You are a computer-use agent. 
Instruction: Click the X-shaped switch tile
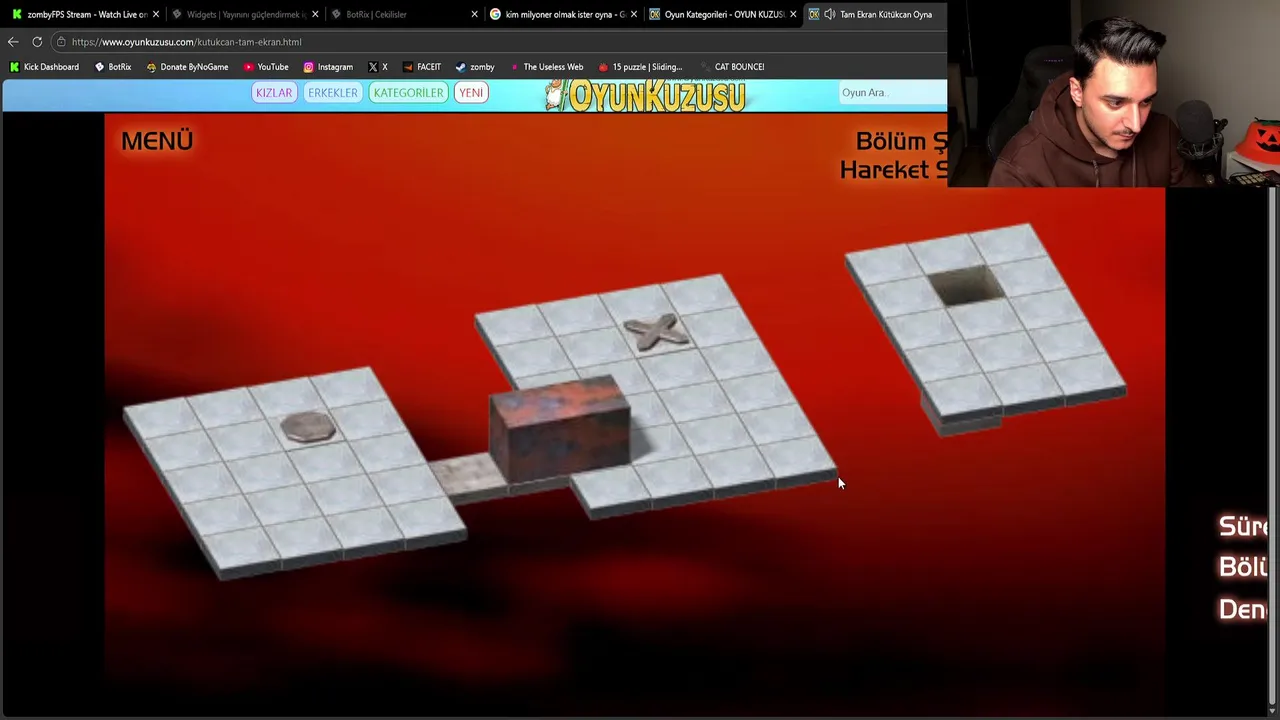coord(656,332)
